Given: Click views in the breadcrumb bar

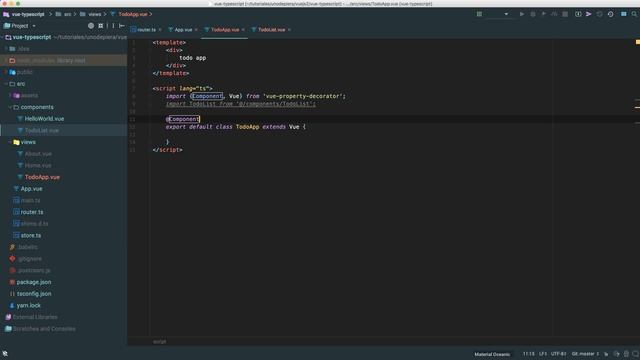Looking at the screenshot, I should (x=94, y=14).
